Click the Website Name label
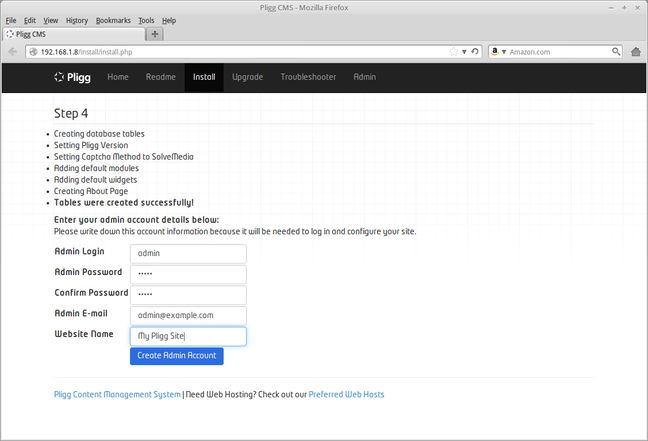Viewport: 648px width, 441px height. 84,334
